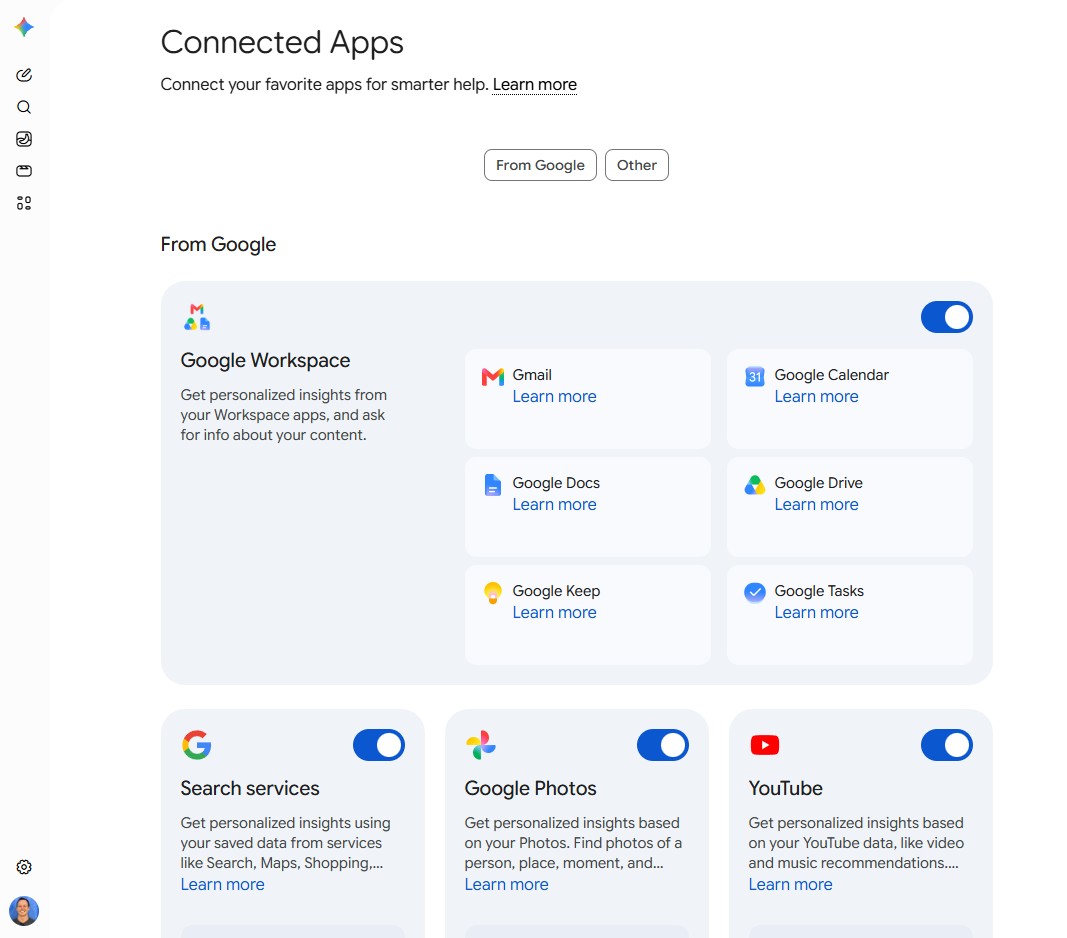Viewport: 1067px width, 938px height.
Task: Turn off the Google Workspace toggle
Action: [x=947, y=317]
